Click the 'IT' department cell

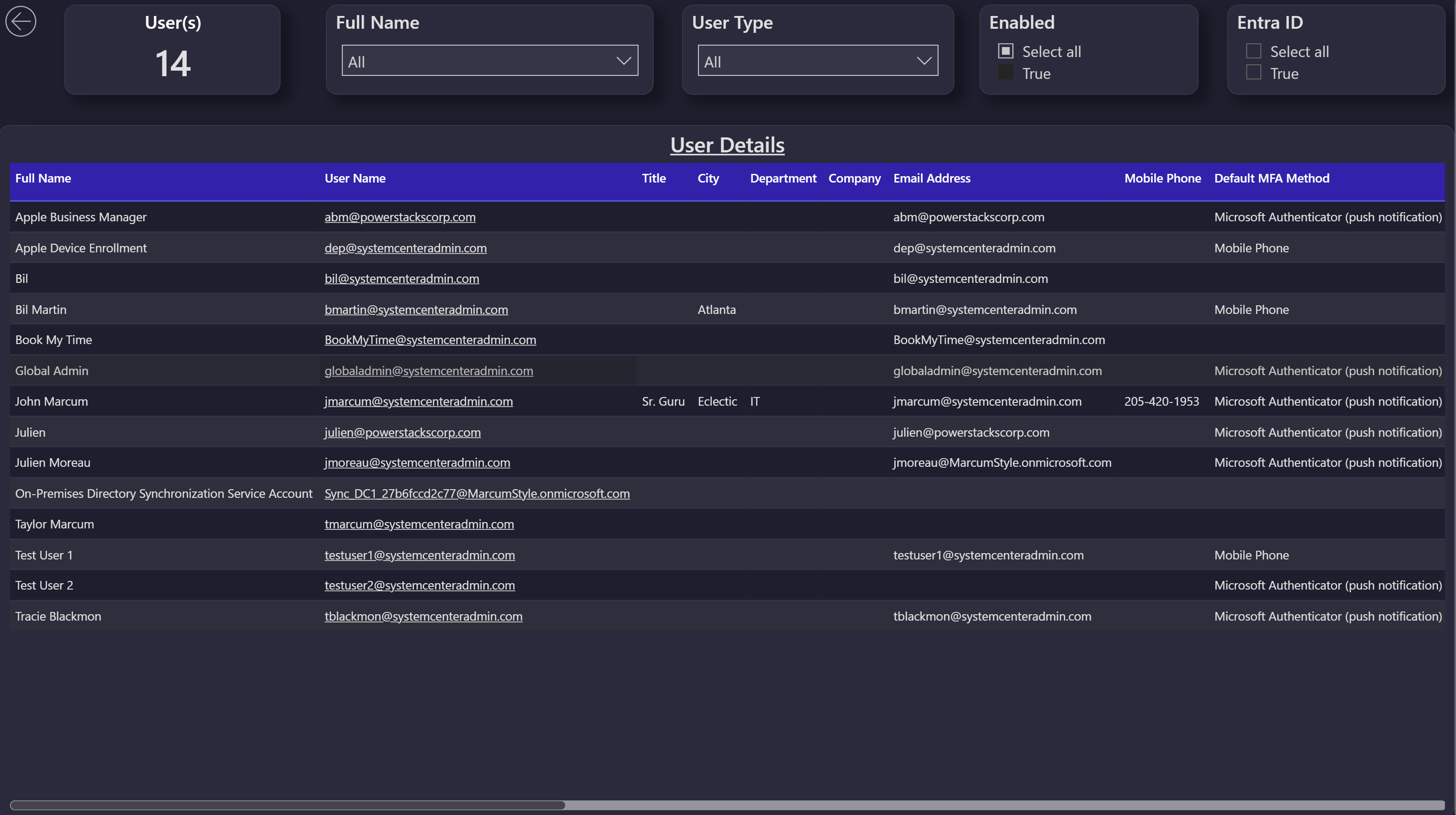[x=755, y=401]
